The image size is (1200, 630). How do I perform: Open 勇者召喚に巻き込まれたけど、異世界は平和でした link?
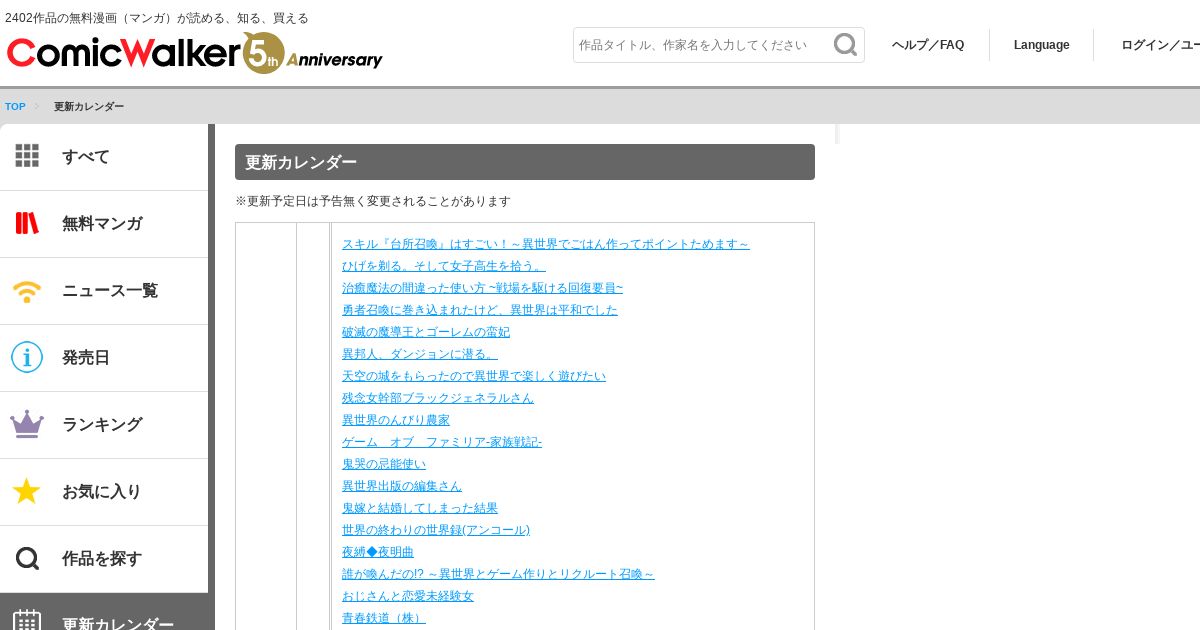tap(480, 310)
